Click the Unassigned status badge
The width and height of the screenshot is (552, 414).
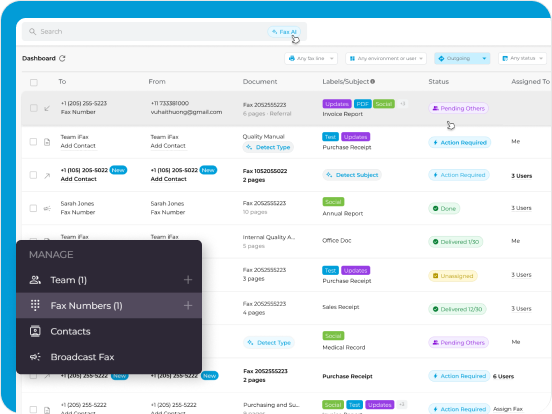[453, 276]
